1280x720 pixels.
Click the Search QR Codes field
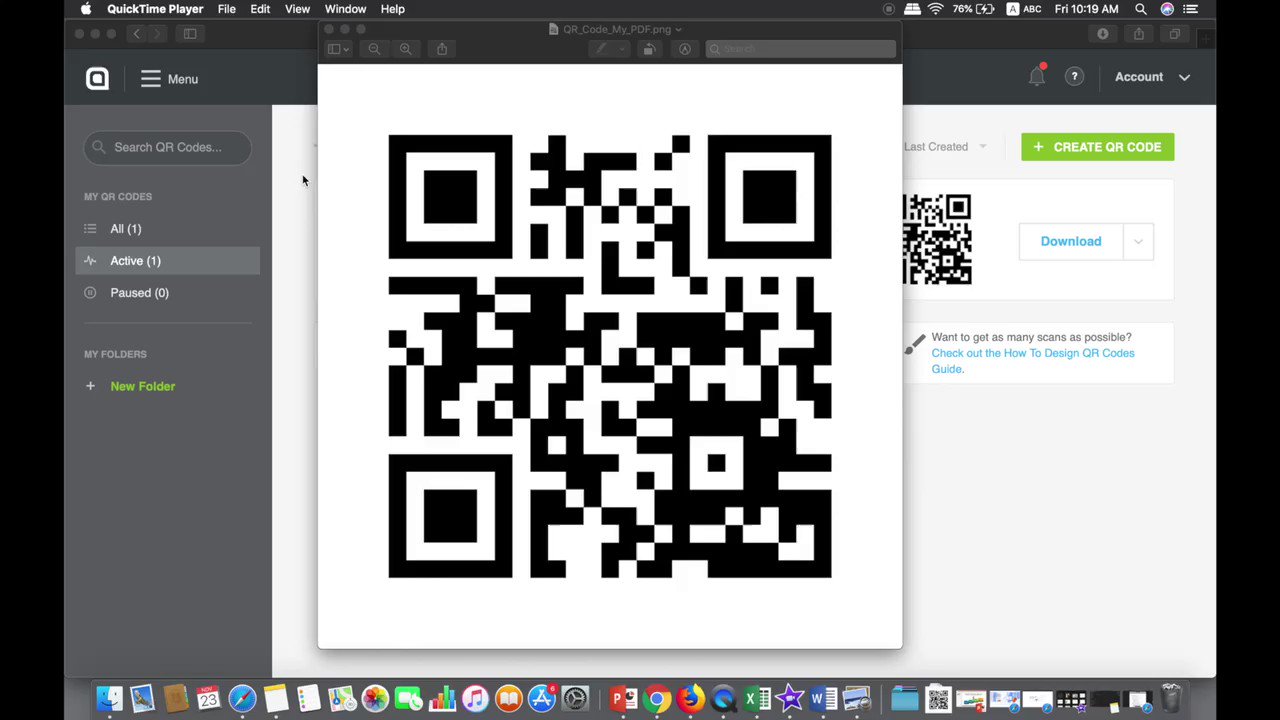167,147
